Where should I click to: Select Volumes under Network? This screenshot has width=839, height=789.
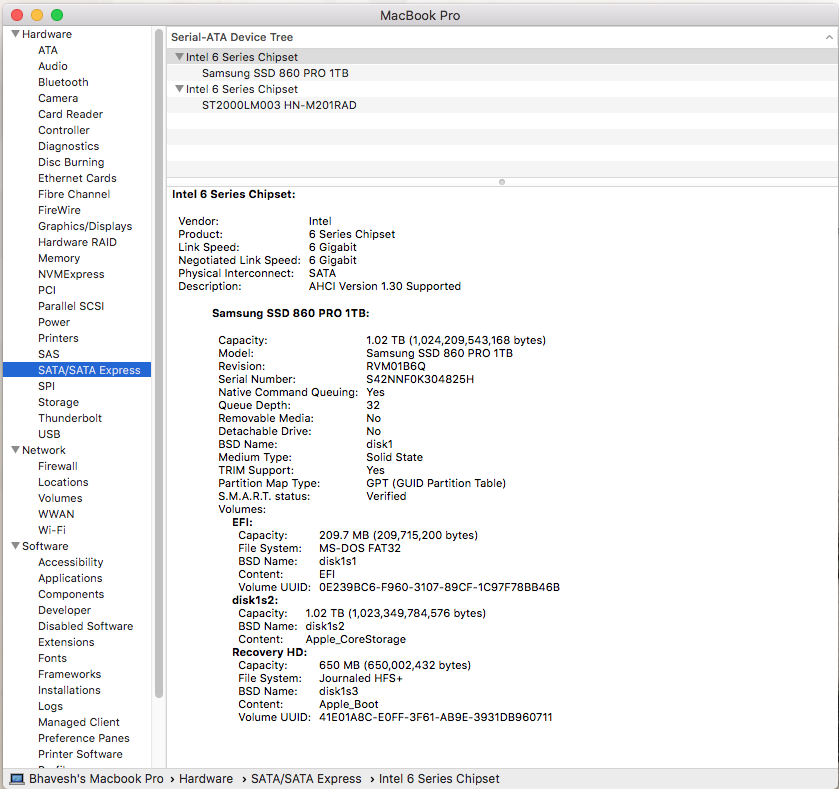point(60,498)
